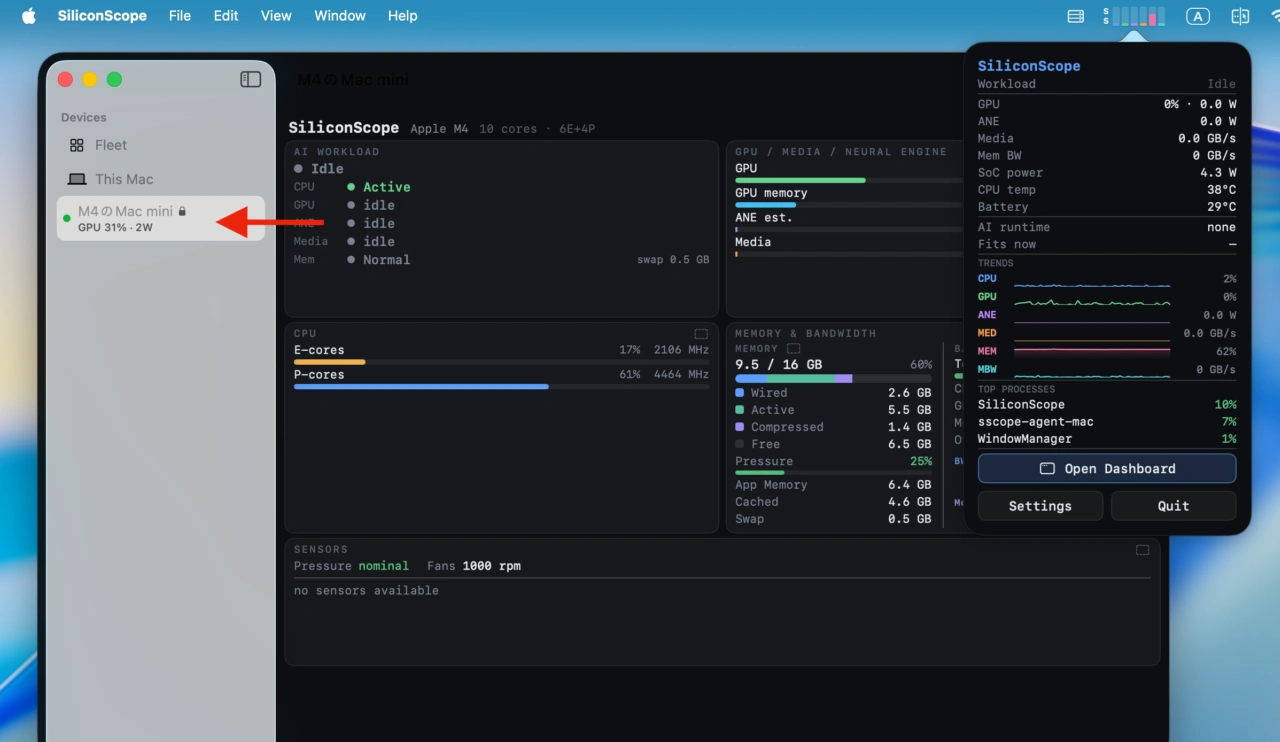Viewport: 1280px width, 742px height.
Task: Open Settings from the popup
Action: [x=1040, y=506]
